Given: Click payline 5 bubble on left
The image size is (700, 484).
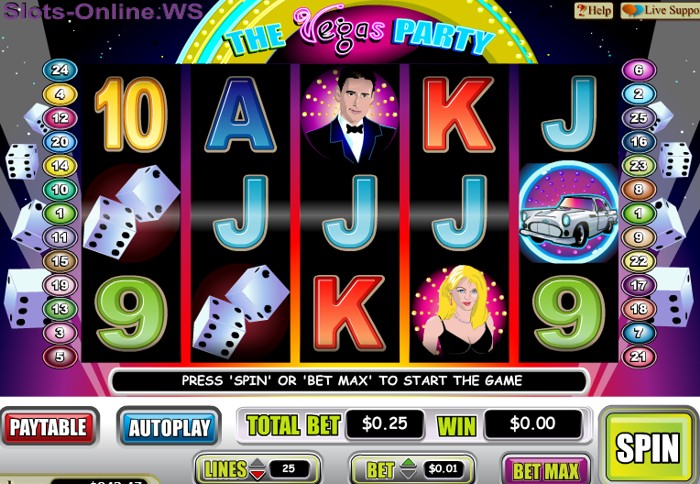Looking at the screenshot, I should 60,357.
